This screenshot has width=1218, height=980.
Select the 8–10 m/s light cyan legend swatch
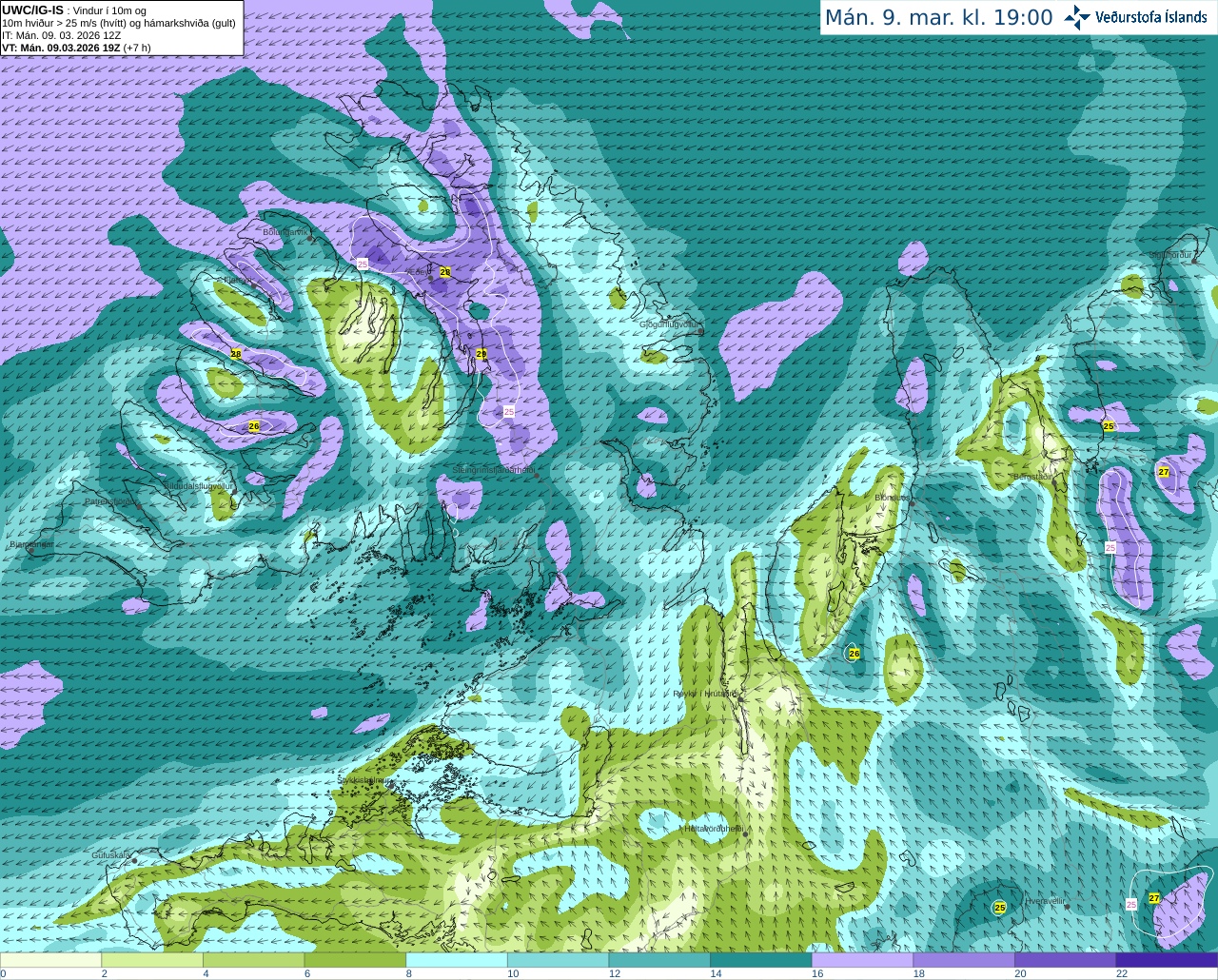[457, 960]
